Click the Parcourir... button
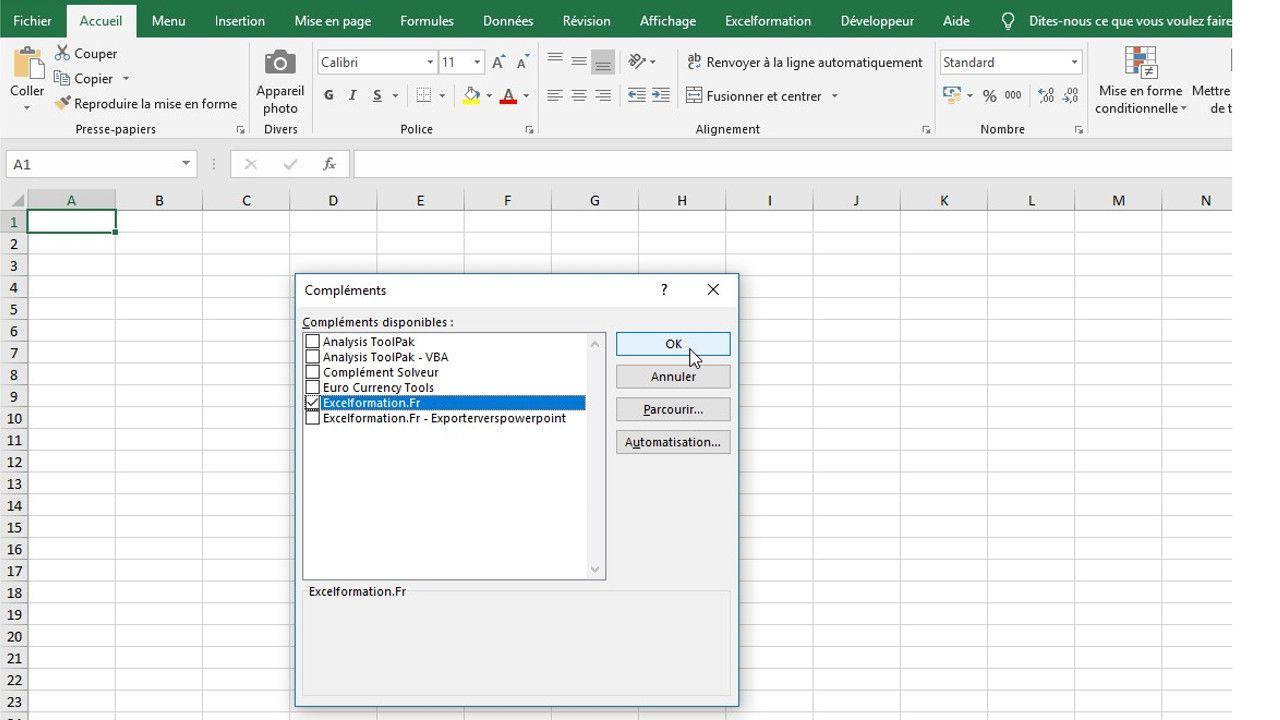Viewport: 1280px width, 720px height. (x=673, y=409)
